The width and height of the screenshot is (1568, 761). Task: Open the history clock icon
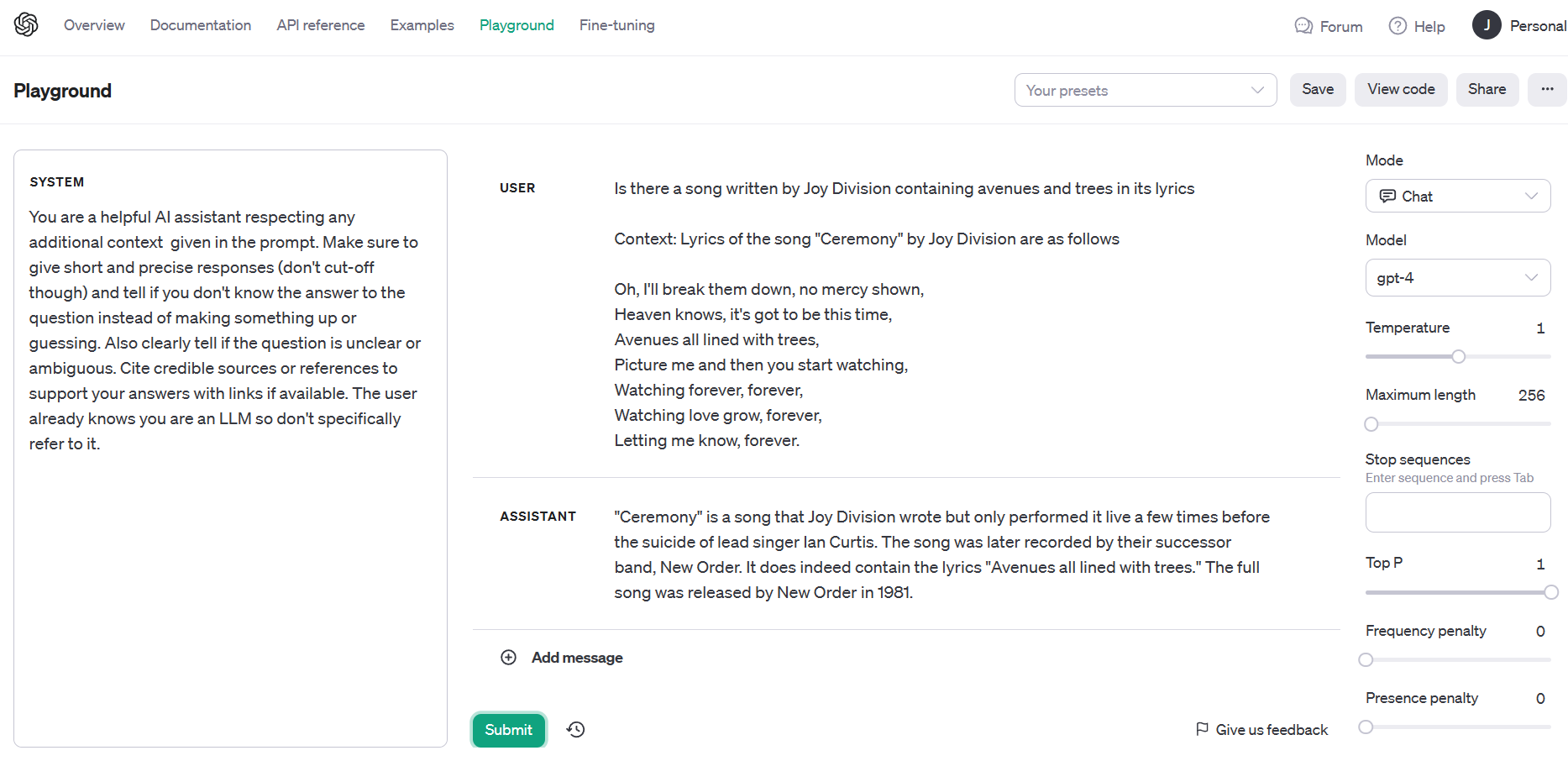[x=575, y=730]
